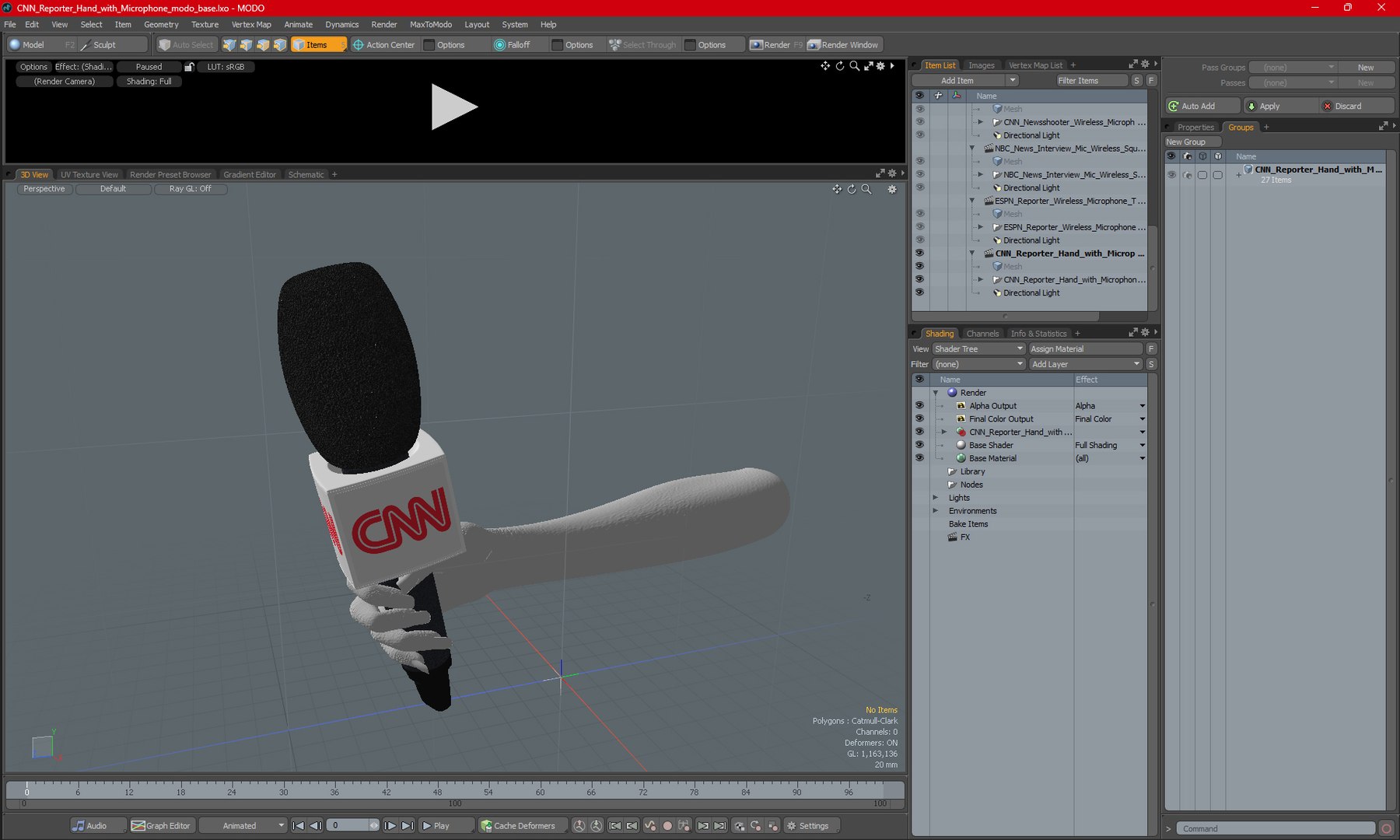This screenshot has height=840, width=1400.
Task: Click Auto Add button
Action: (1202, 106)
